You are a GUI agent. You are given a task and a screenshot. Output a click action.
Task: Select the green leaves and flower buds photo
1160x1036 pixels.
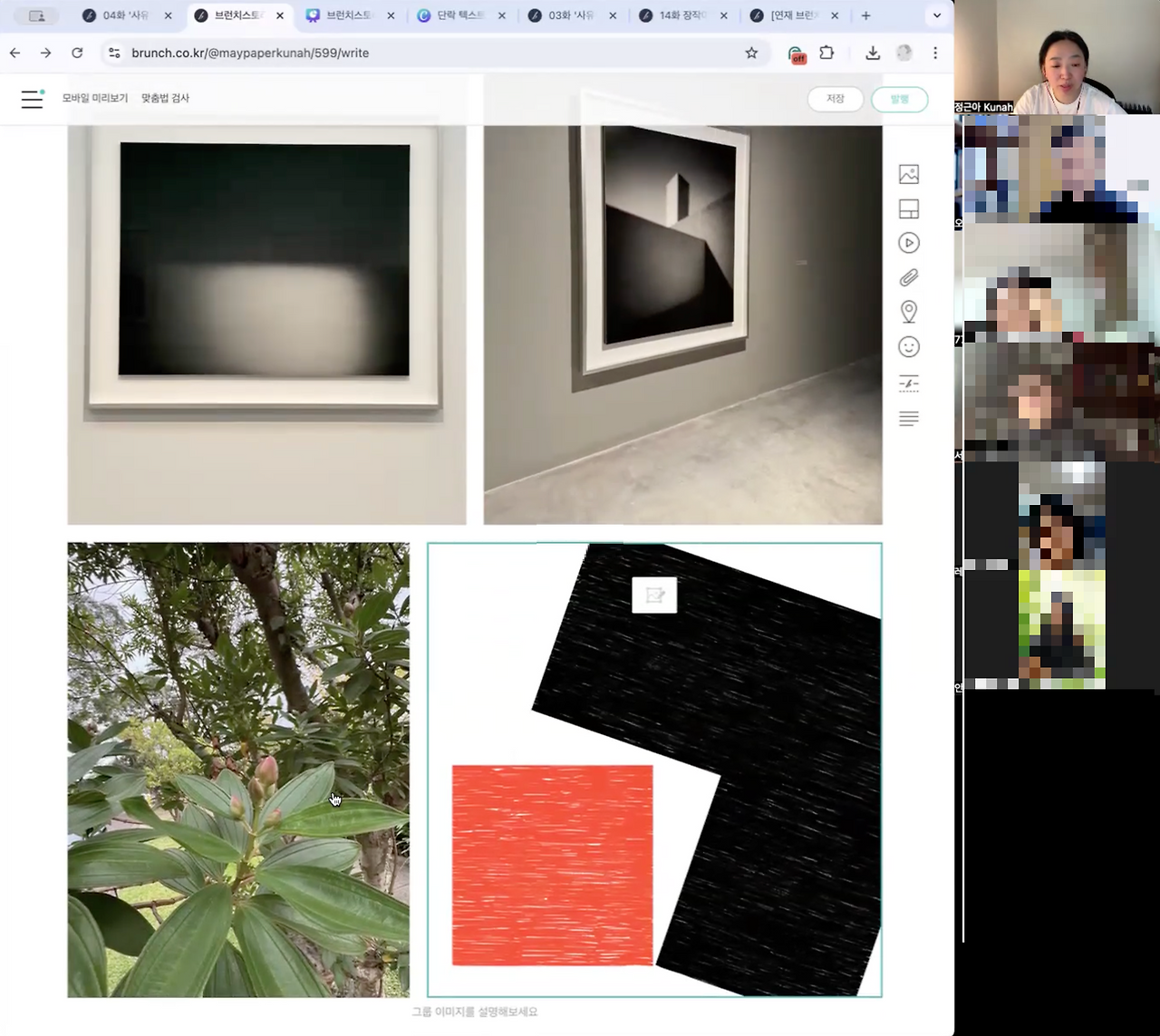tap(238, 770)
